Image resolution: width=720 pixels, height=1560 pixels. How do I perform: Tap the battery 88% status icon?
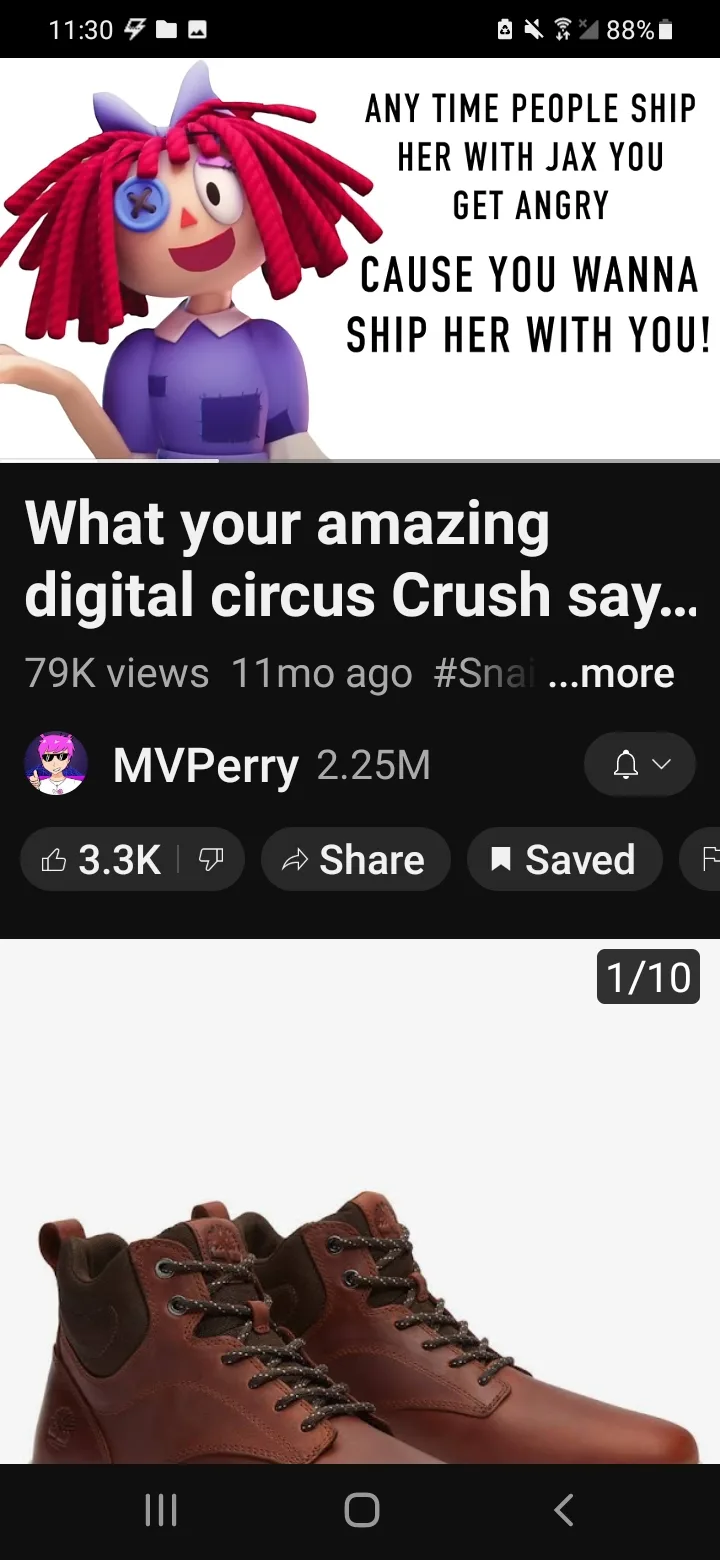click(x=640, y=30)
